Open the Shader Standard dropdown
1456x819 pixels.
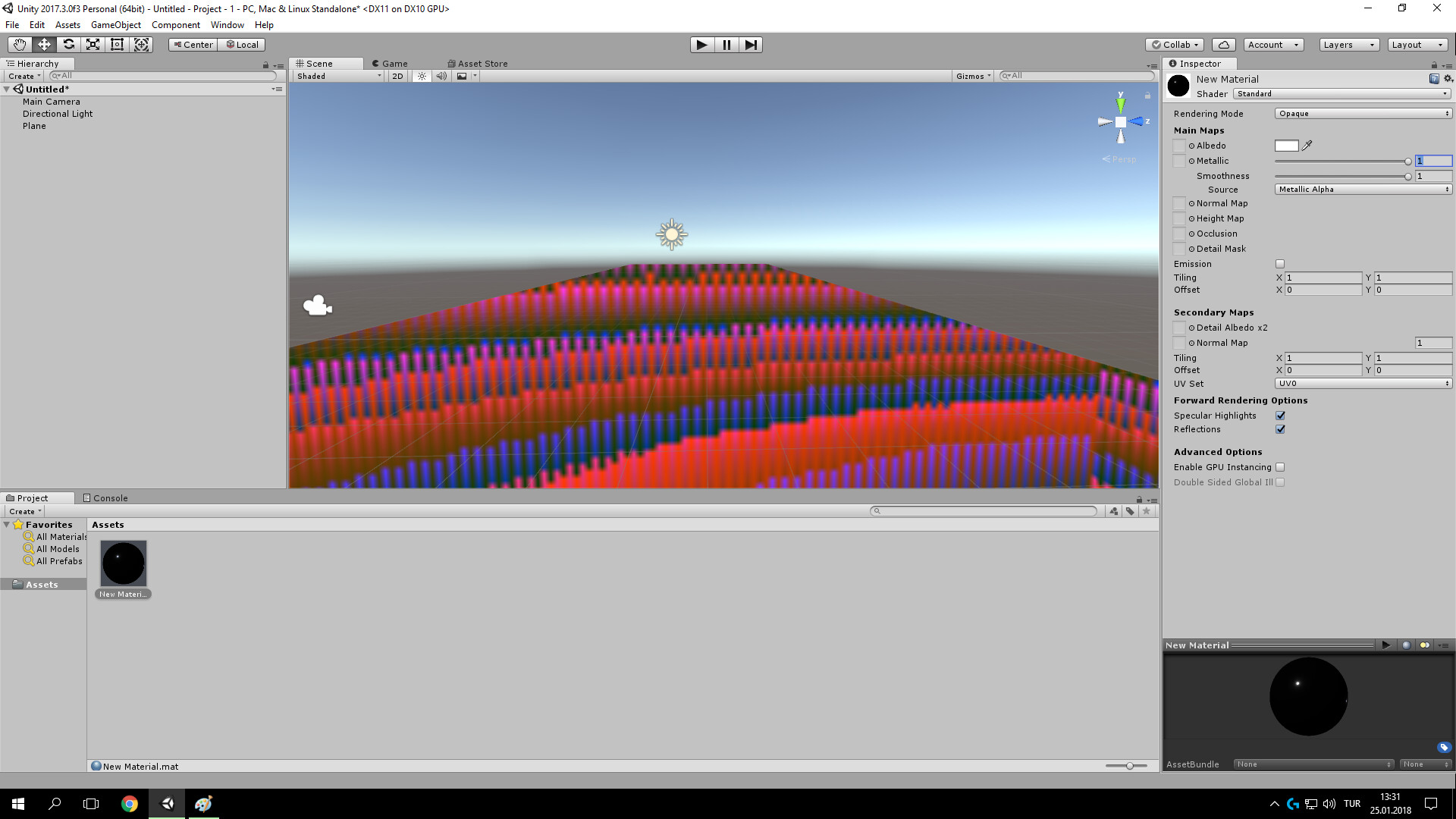tap(1342, 94)
